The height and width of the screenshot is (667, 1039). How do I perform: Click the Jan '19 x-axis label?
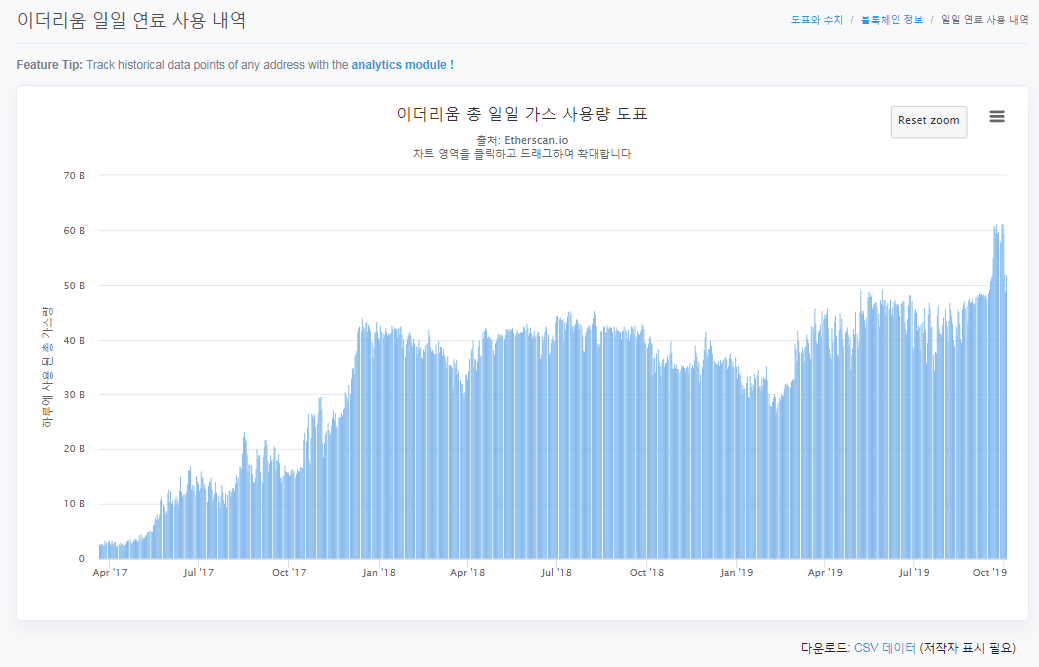point(737,573)
